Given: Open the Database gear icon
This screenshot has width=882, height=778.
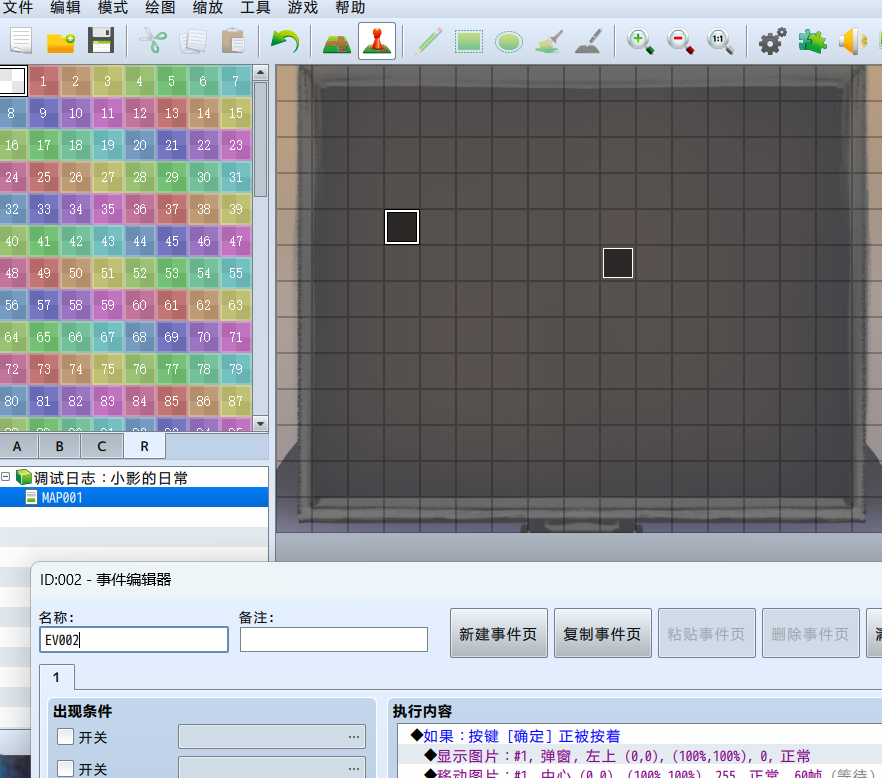Looking at the screenshot, I should pyautogui.click(x=772, y=41).
